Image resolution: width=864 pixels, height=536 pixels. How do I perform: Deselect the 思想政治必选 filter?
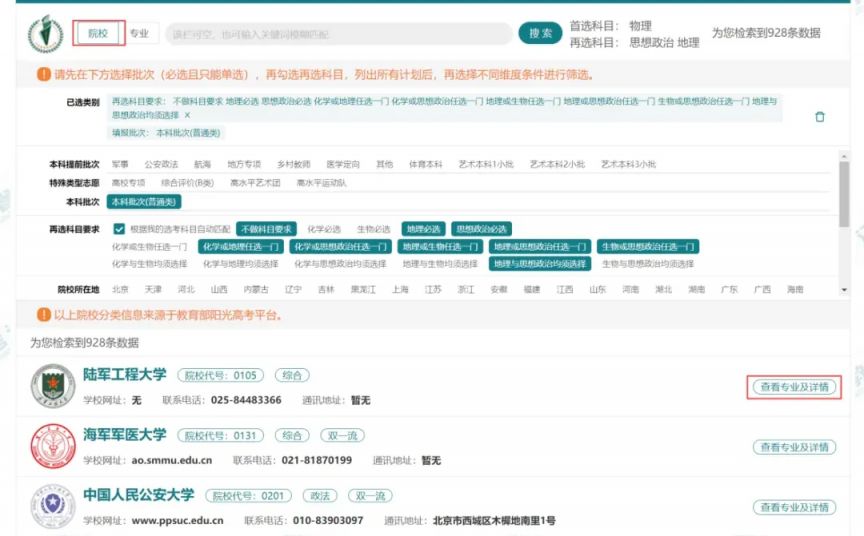click(482, 229)
